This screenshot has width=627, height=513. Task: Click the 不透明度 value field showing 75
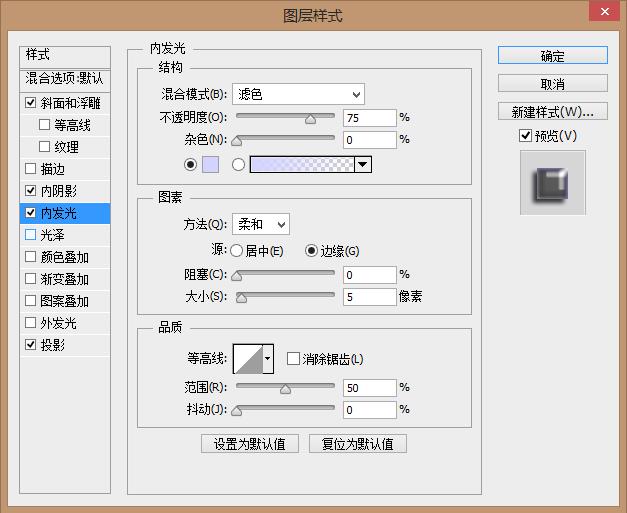click(369, 118)
